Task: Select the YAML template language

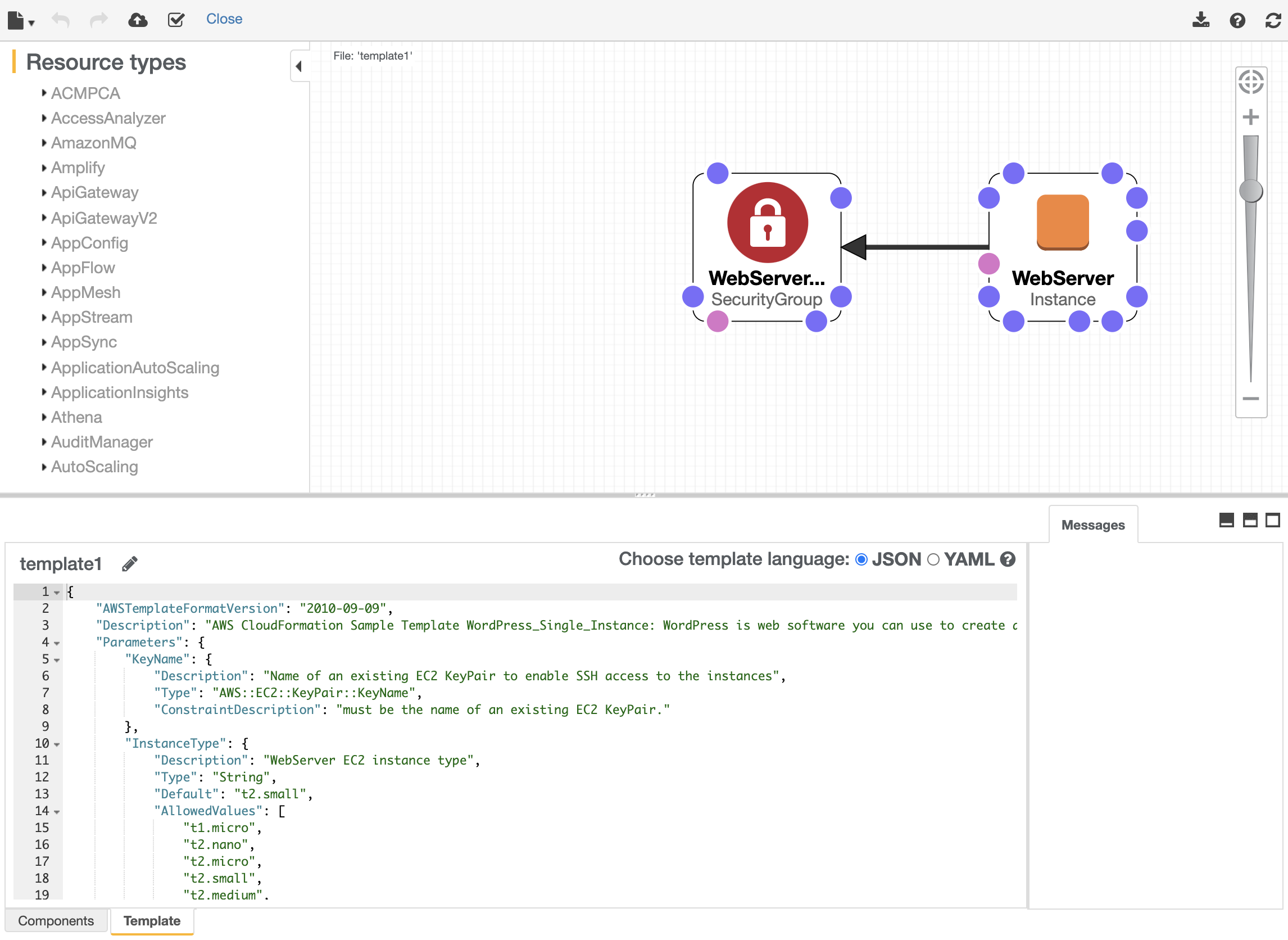Action: click(933, 559)
